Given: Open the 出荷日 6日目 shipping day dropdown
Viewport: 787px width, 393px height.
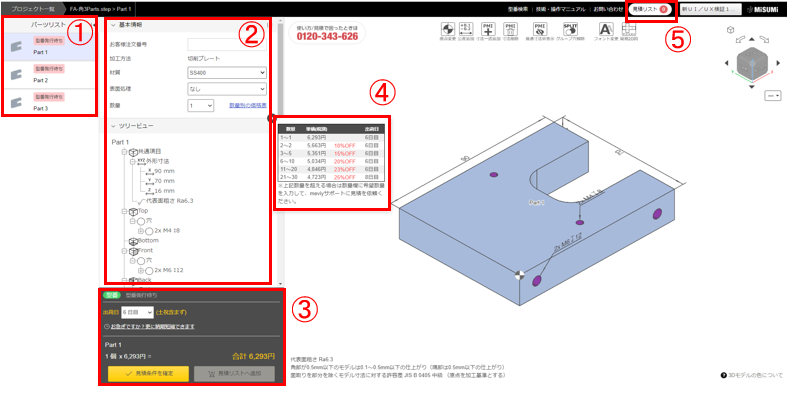Looking at the screenshot, I should 137,312.
